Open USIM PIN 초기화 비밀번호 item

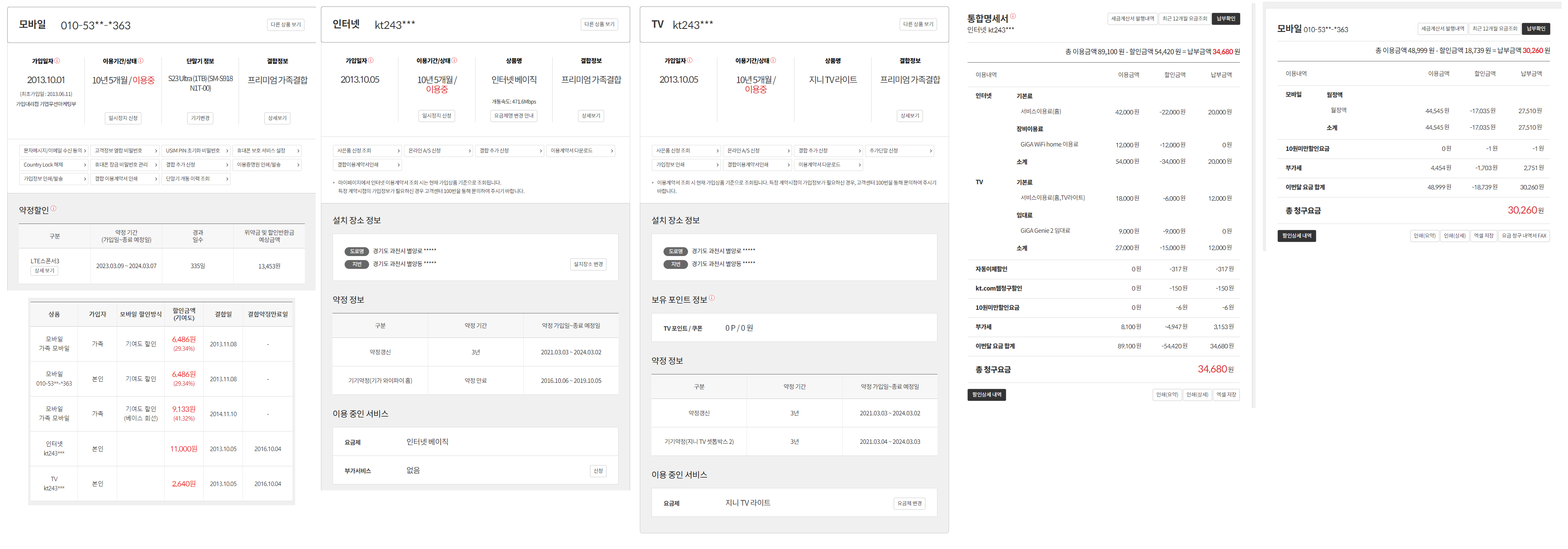pyautogui.click(x=197, y=151)
